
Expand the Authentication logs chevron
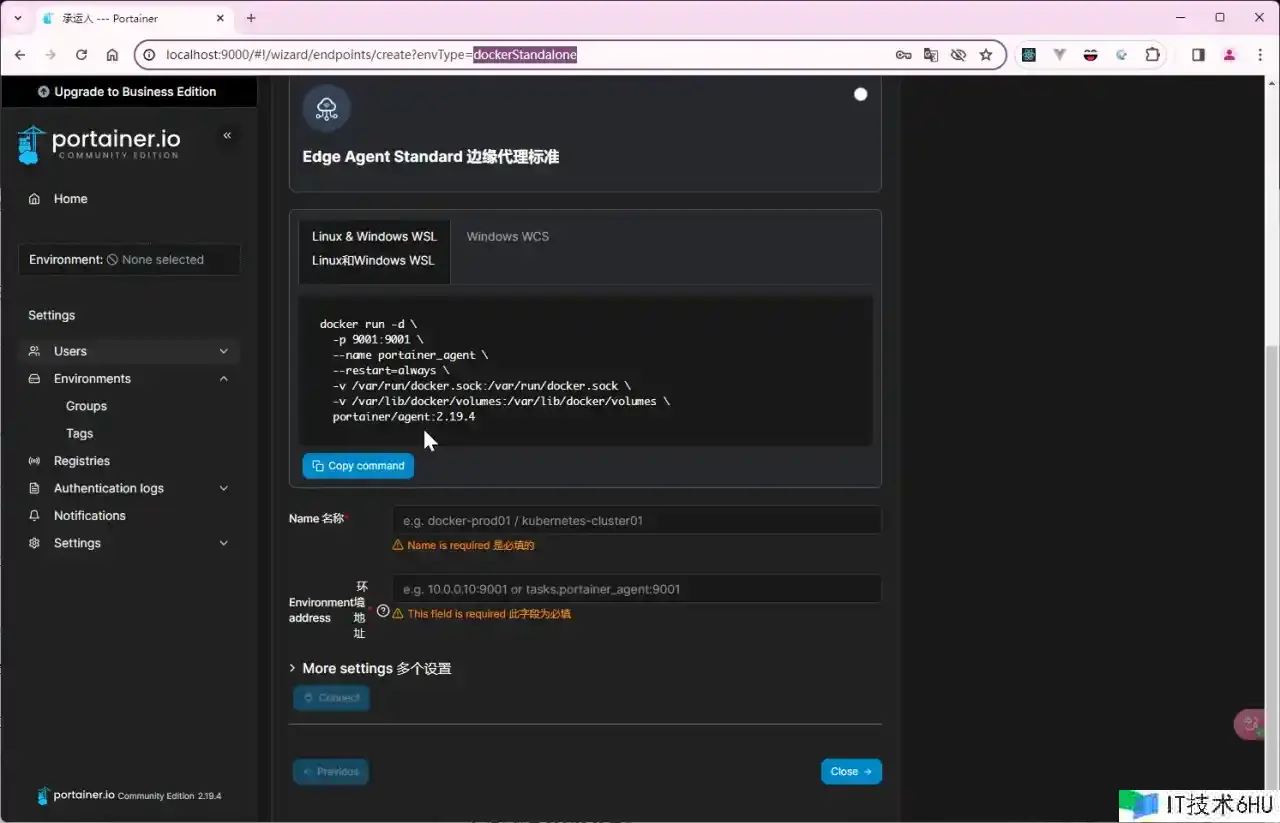pyautogui.click(x=224, y=488)
